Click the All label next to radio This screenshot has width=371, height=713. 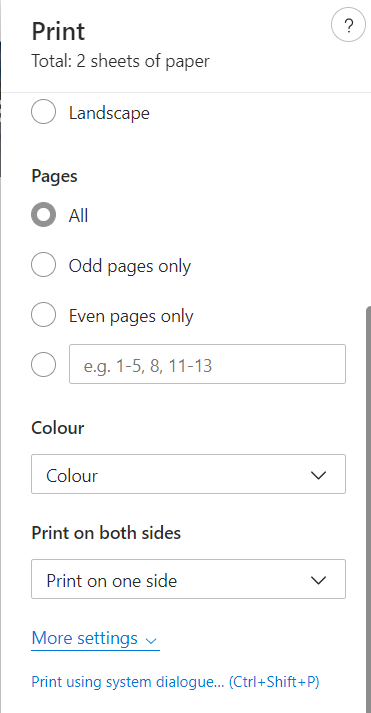(78, 215)
